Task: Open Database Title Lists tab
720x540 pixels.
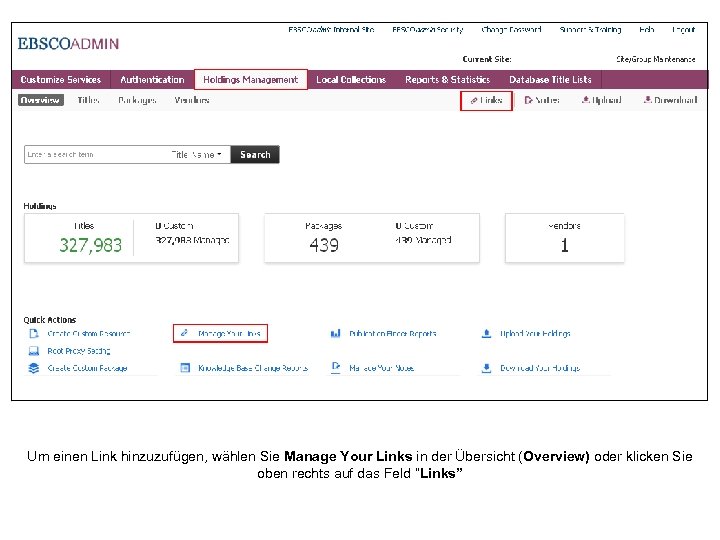Action: 550,79
